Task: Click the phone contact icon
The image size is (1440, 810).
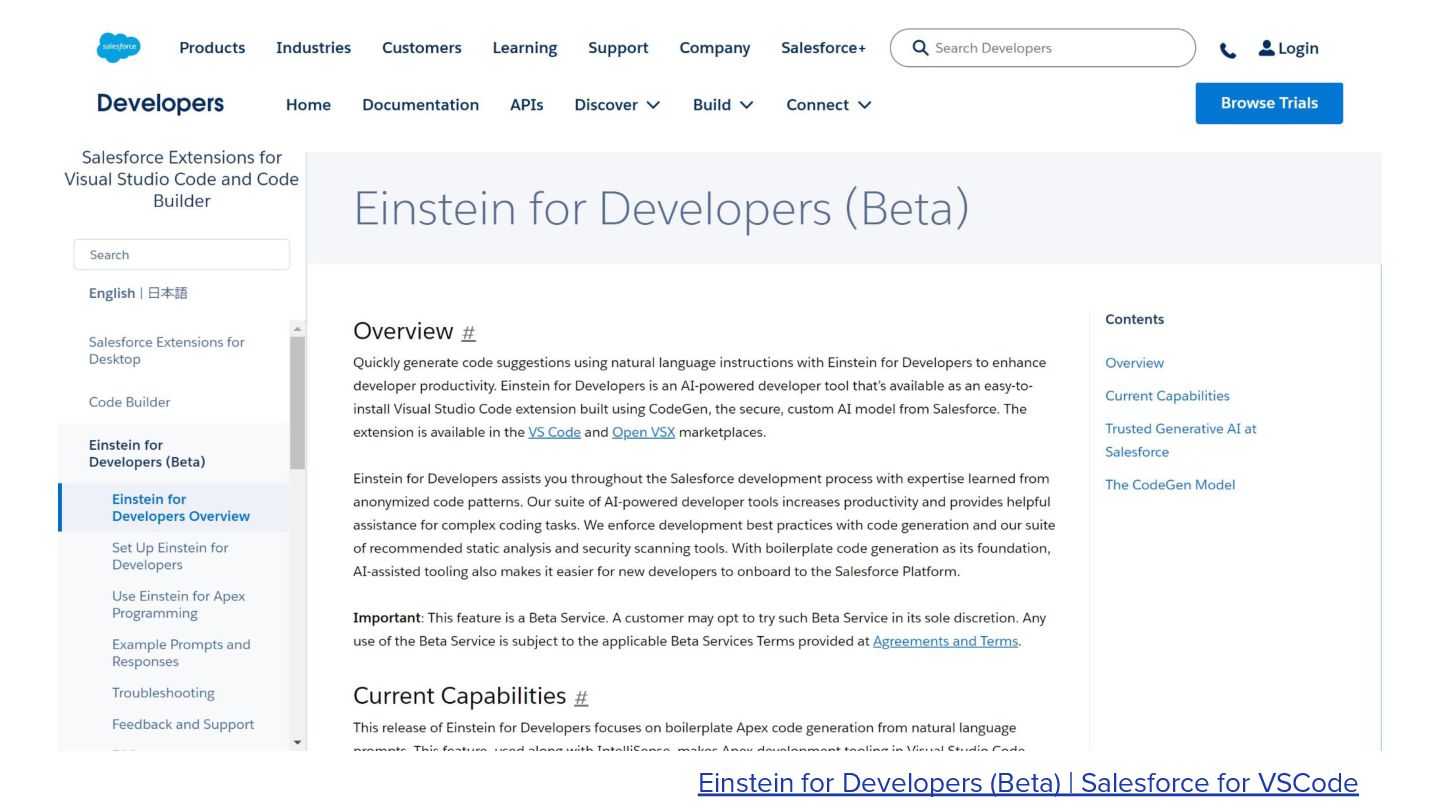Action: click(1228, 50)
